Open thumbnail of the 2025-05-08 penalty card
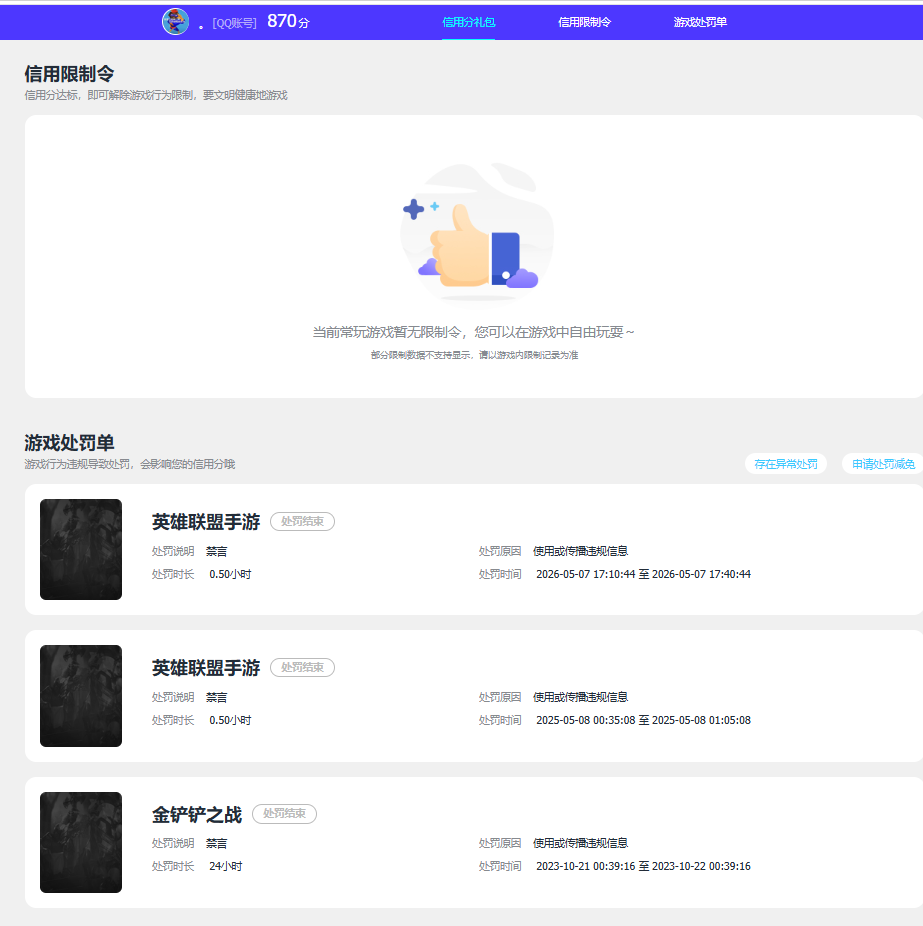The height and width of the screenshot is (926, 923). 81,696
